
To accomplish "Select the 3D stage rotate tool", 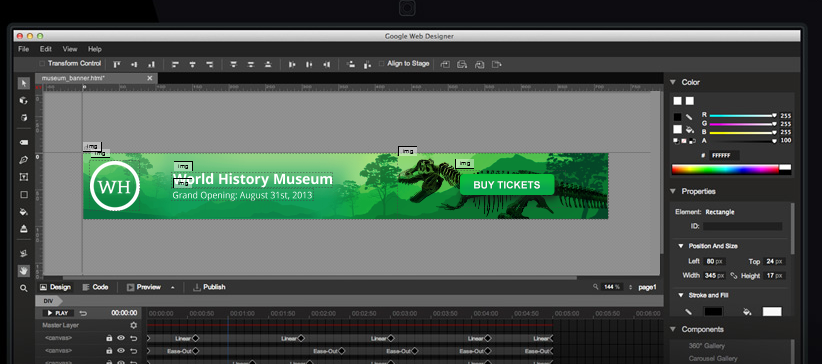I will pos(24,117).
